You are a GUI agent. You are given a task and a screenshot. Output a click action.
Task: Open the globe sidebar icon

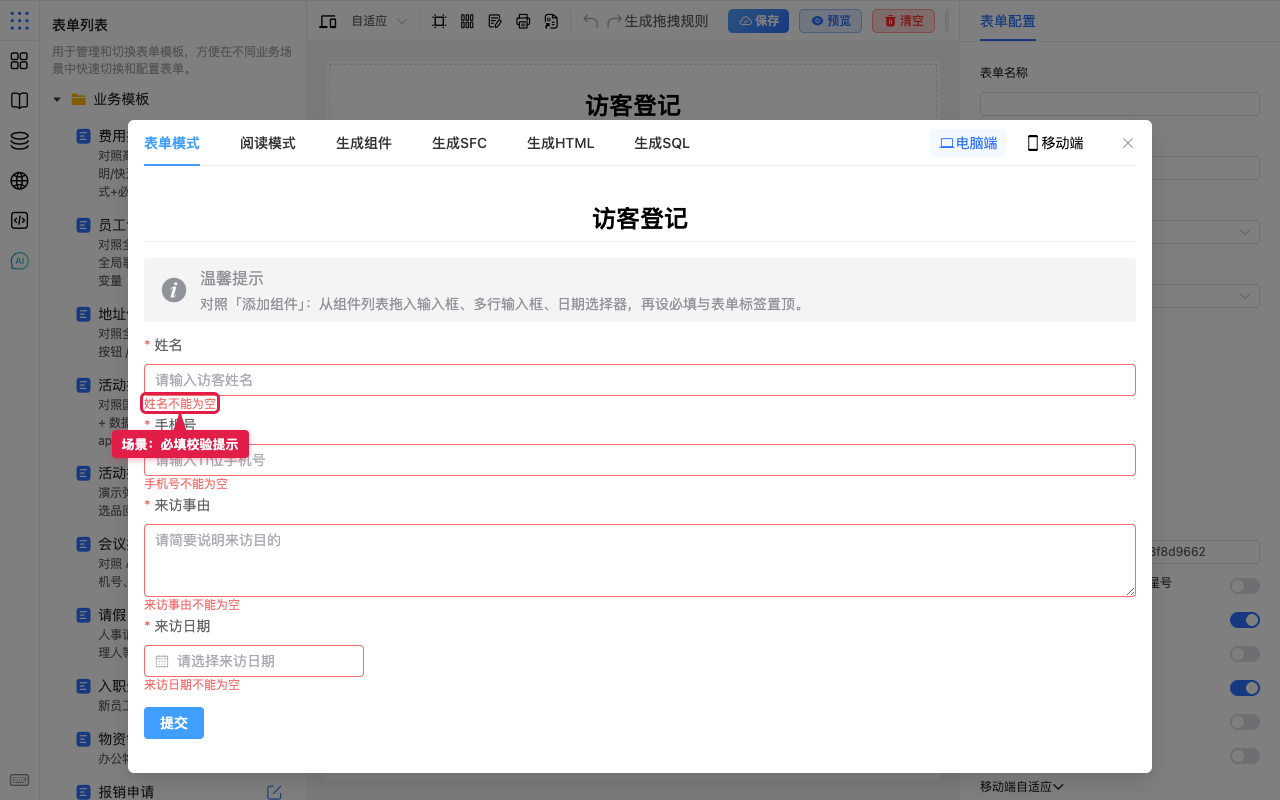(x=19, y=181)
